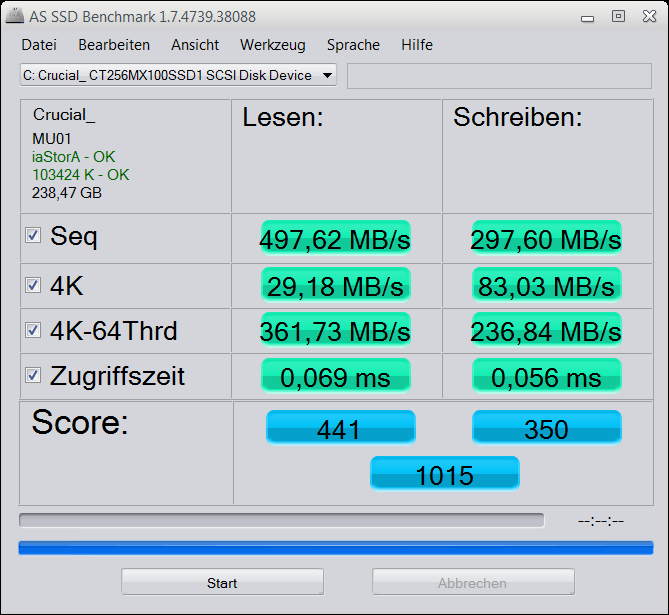Click the Score label
The height and width of the screenshot is (615, 669).
80,422
